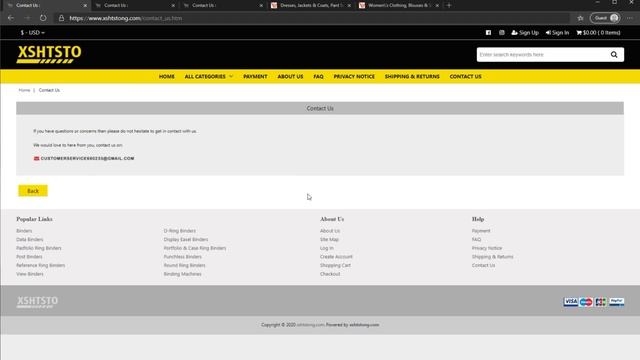This screenshot has height=360, width=640.
Task: Click the Sign In link
Action: 557,33
